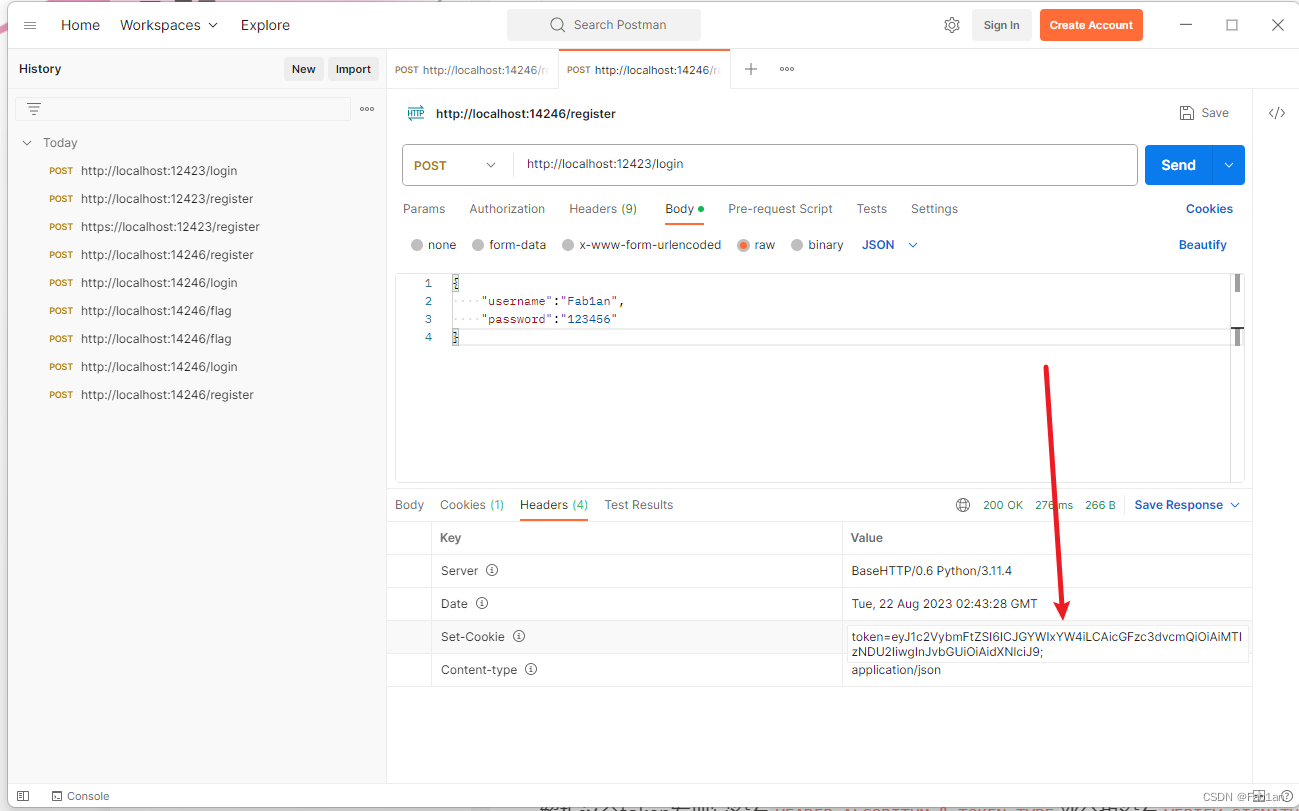Show info for Set-Cookie header
The height and width of the screenshot is (811, 1299).
click(519, 637)
